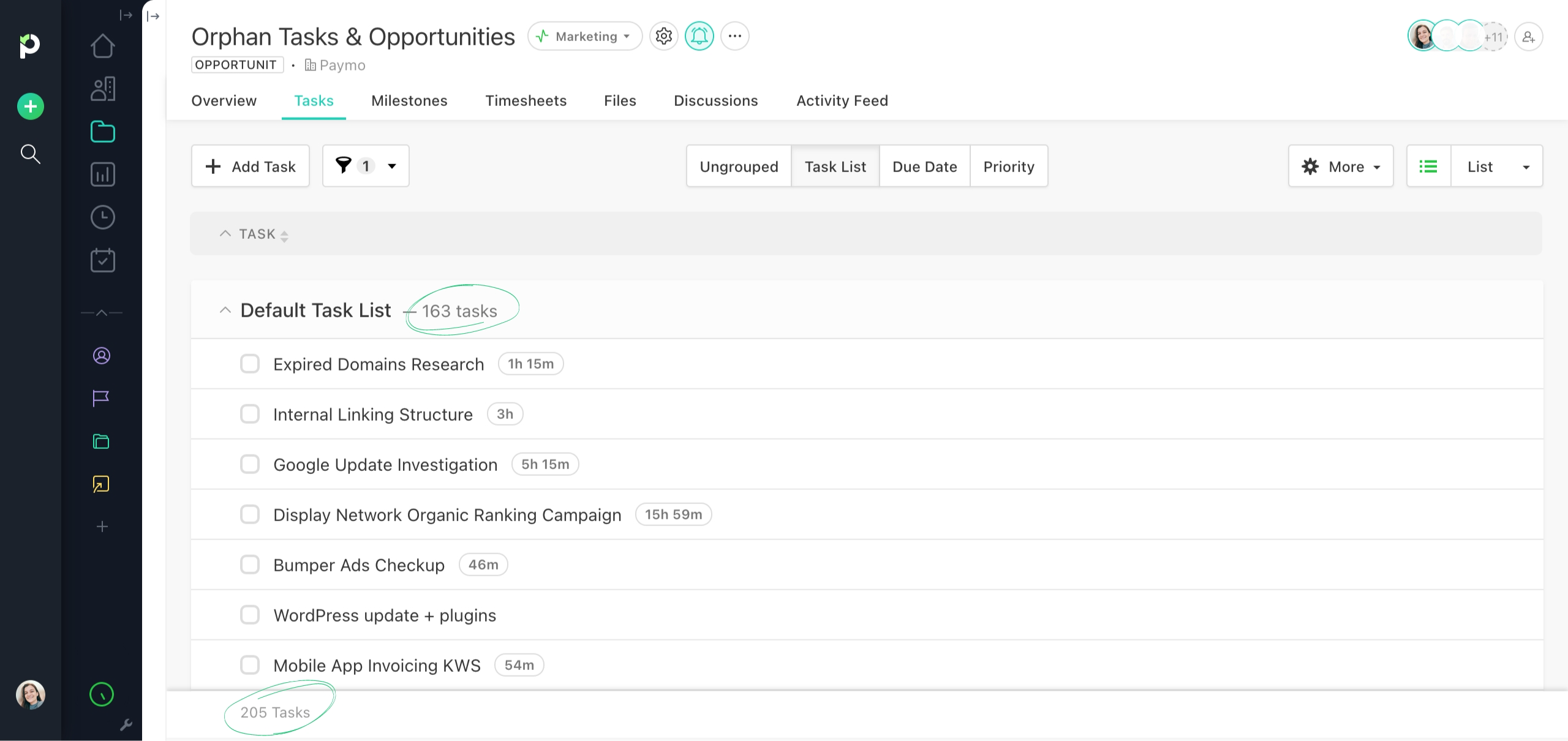Switch to the Milestones tab

point(409,100)
